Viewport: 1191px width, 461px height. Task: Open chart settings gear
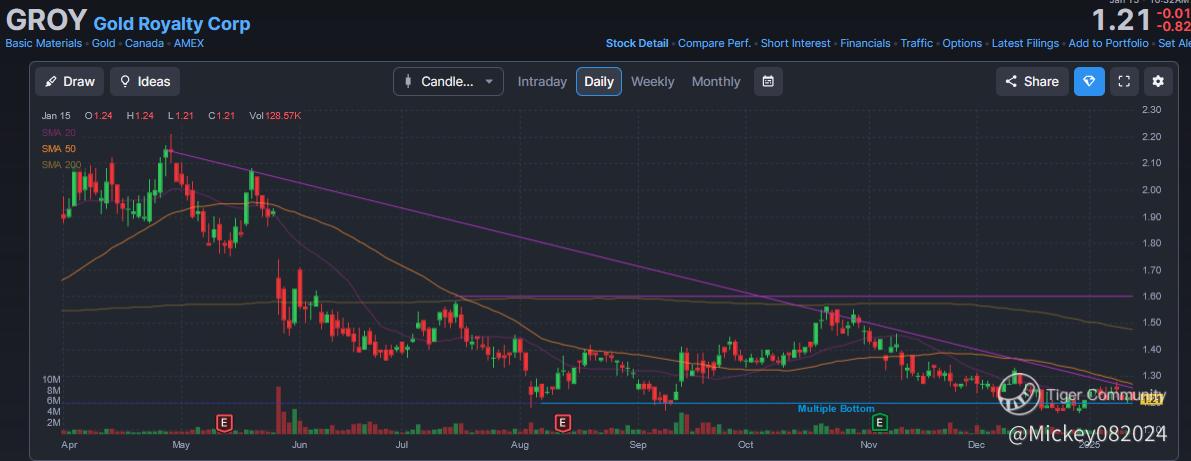tap(1158, 81)
